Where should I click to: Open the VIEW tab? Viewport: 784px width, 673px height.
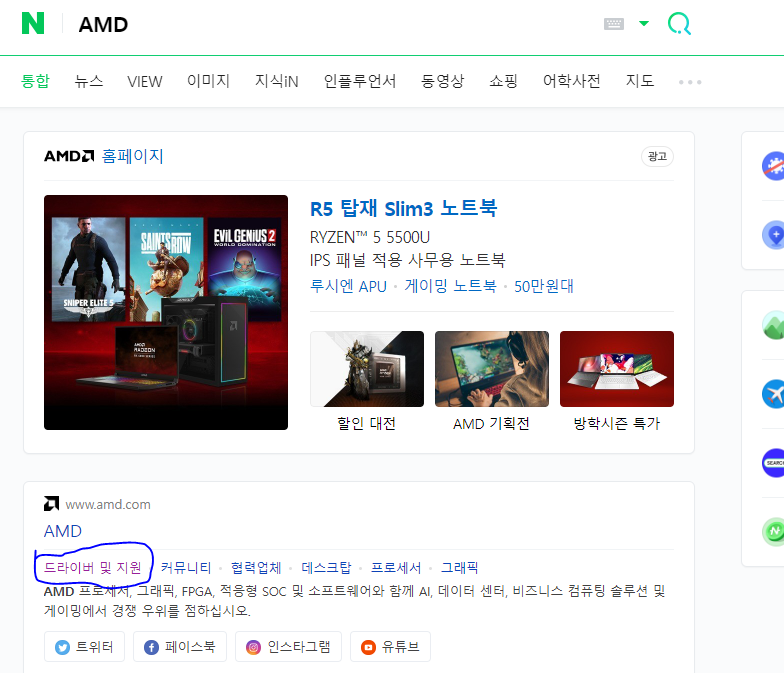point(144,82)
